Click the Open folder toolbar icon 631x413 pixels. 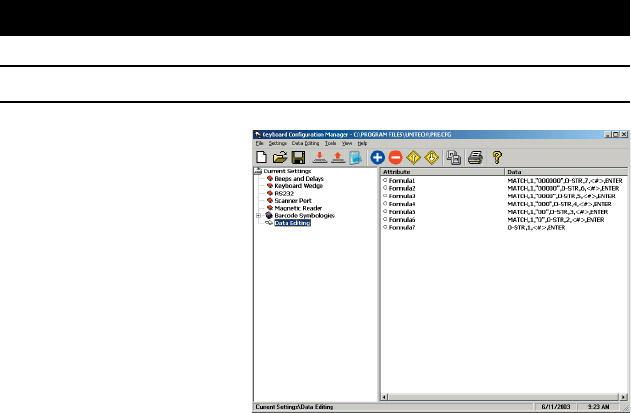point(280,157)
